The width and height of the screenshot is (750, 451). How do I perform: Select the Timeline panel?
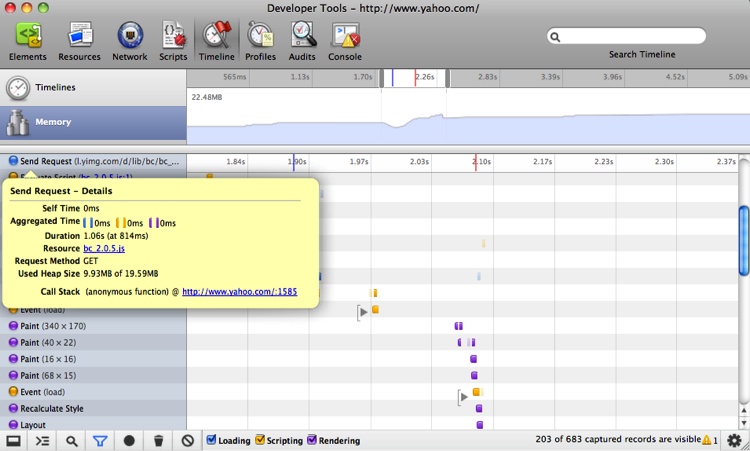click(217, 42)
